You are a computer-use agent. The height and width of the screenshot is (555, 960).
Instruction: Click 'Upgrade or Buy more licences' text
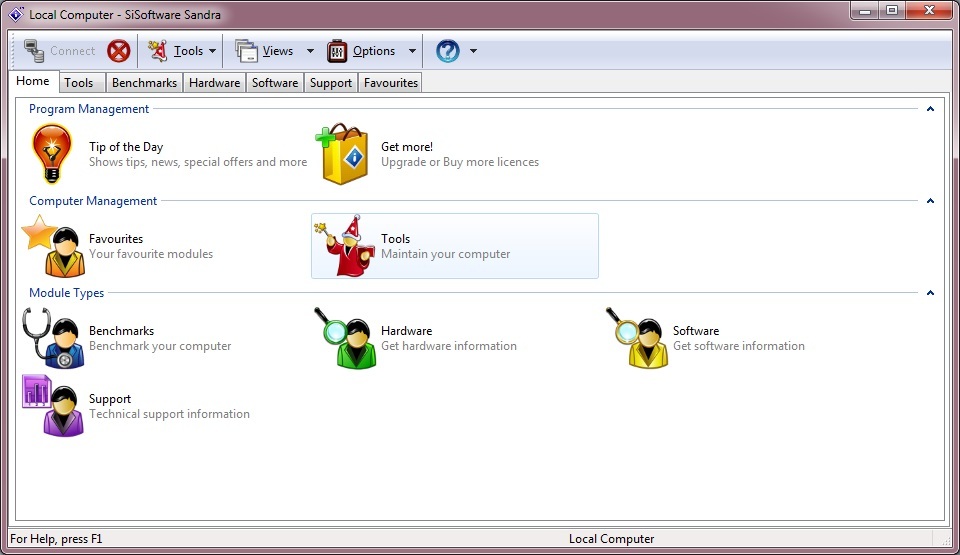[460, 162]
